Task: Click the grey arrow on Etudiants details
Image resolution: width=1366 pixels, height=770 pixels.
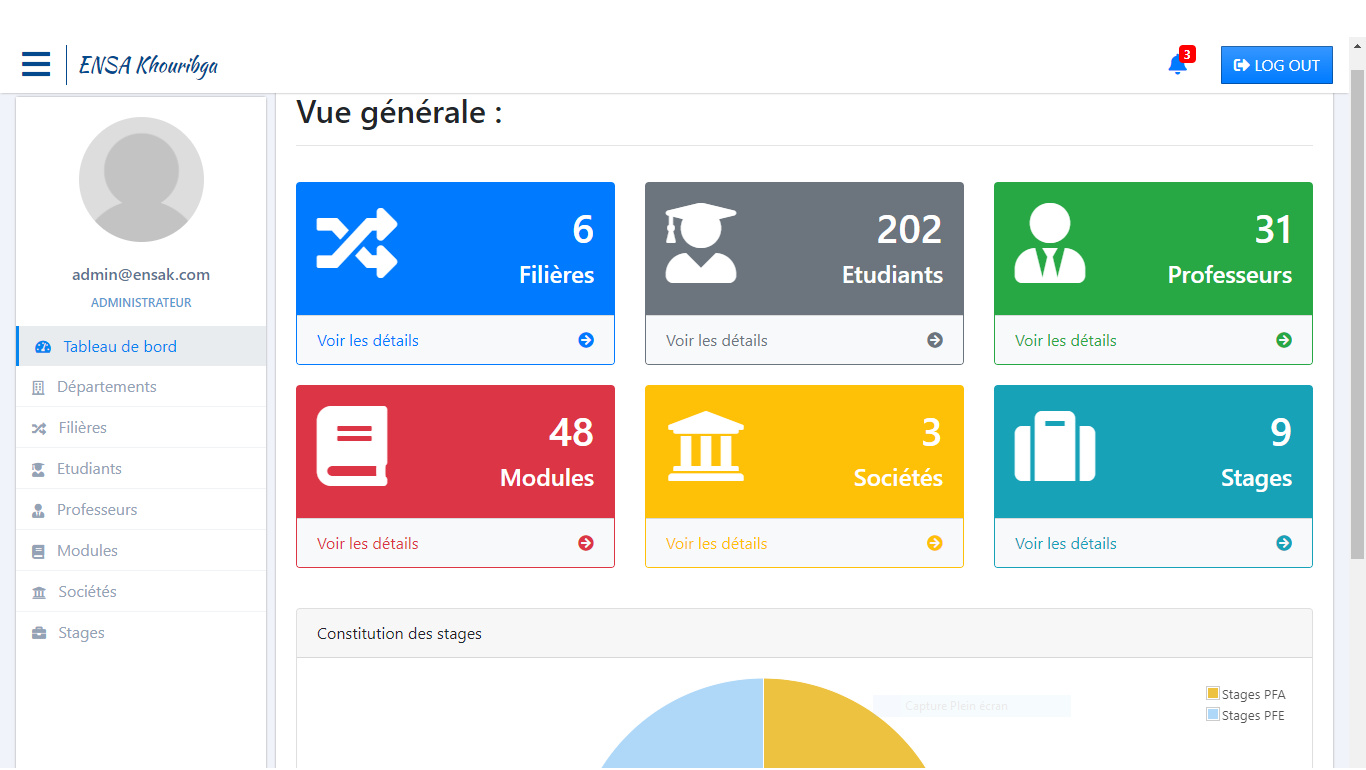Action: coord(935,340)
